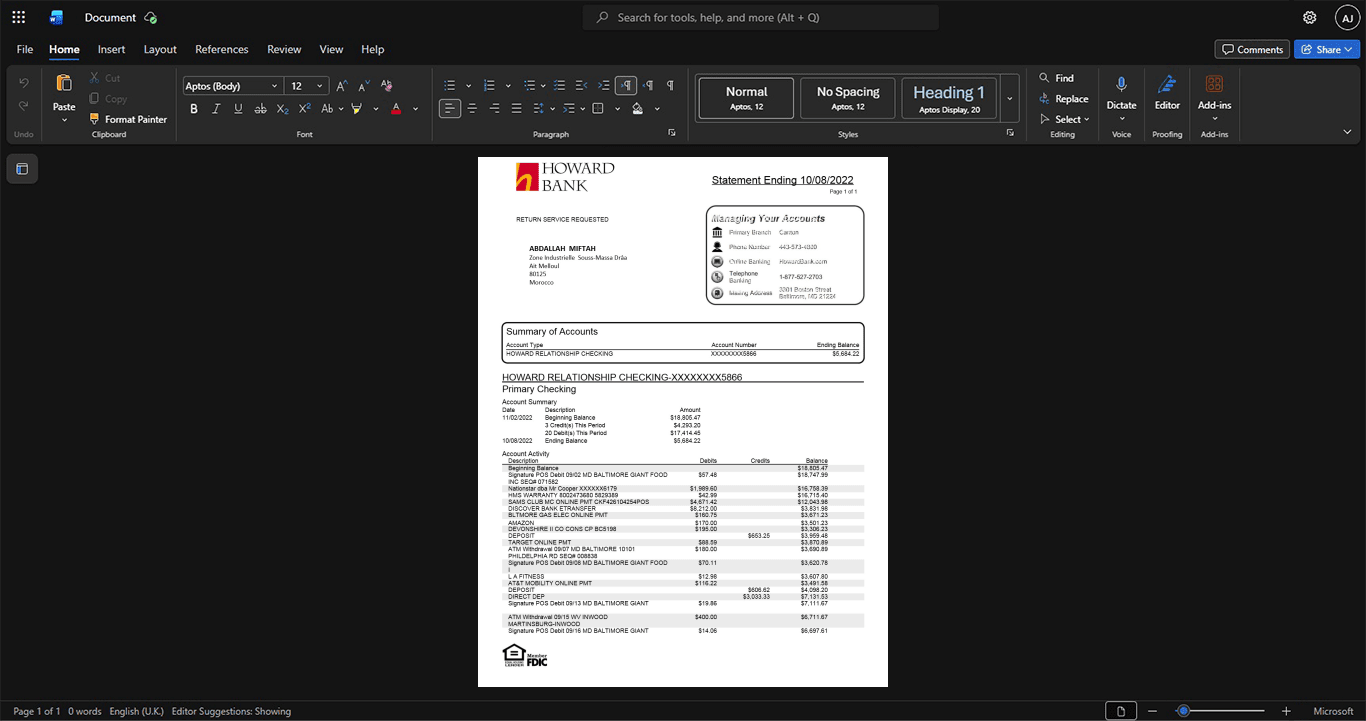Viewport: 1366px width, 721px height.
Task: Justify the paragraph text
Action: click(x=516, y=109)
